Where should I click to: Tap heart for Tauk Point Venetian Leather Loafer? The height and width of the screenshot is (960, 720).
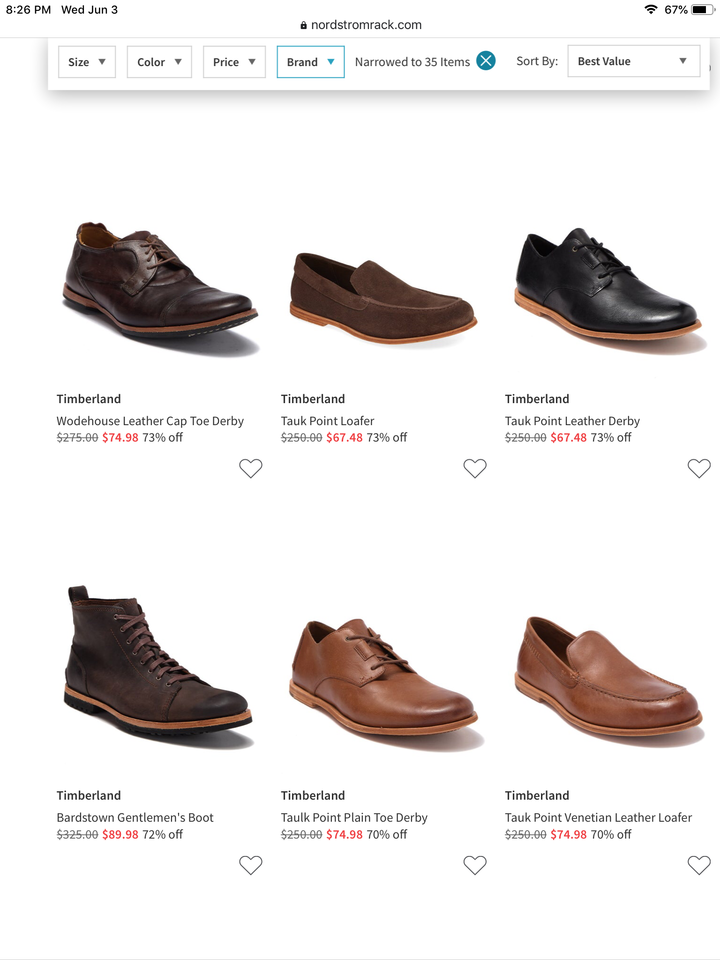(x=699, y=865)
